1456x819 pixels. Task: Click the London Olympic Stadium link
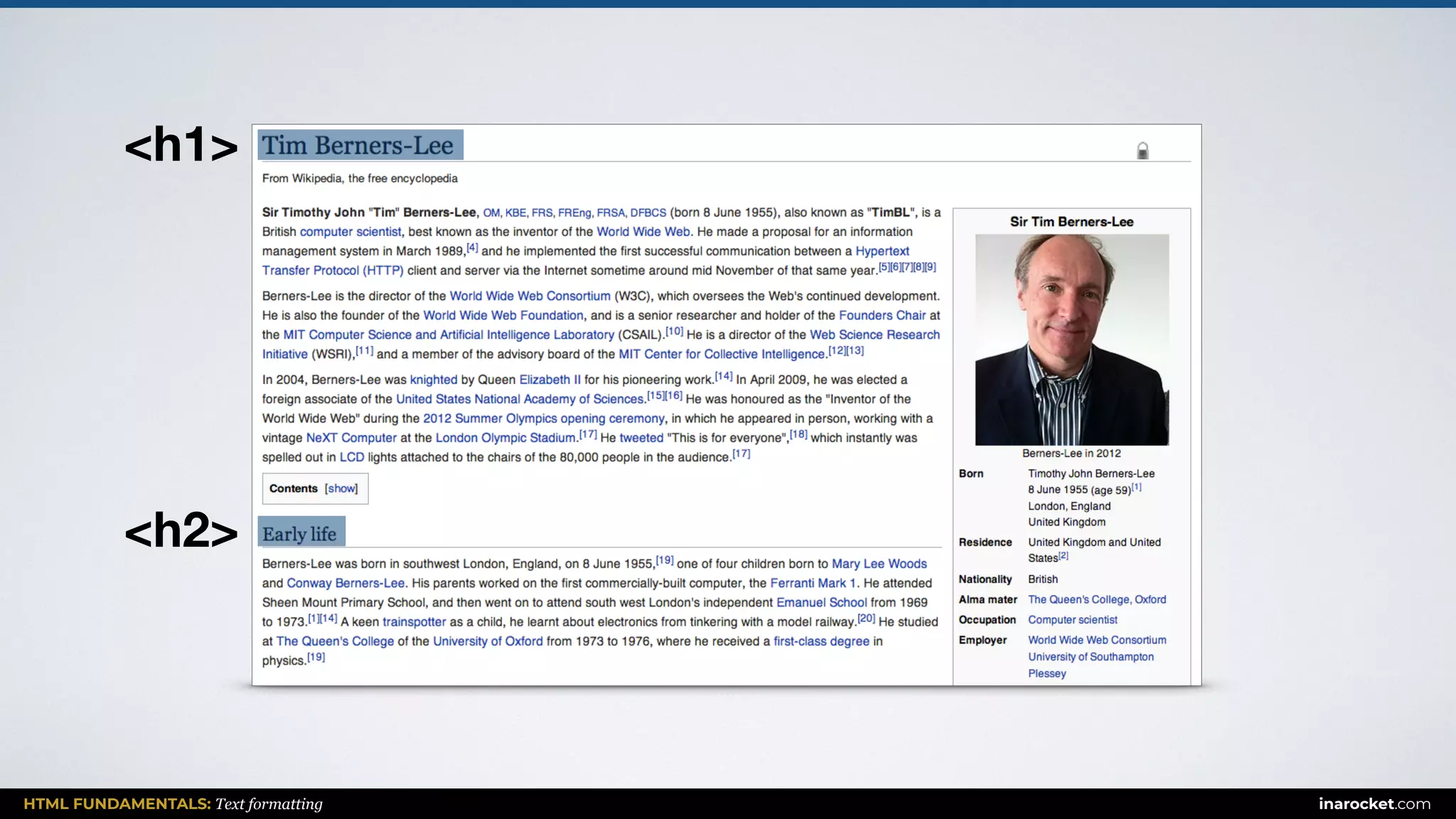point(505,438)
